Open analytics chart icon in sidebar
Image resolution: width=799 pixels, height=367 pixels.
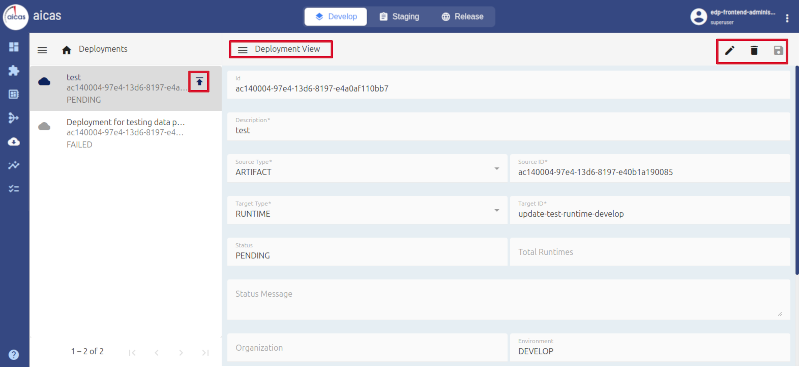(x=14, y=165)
